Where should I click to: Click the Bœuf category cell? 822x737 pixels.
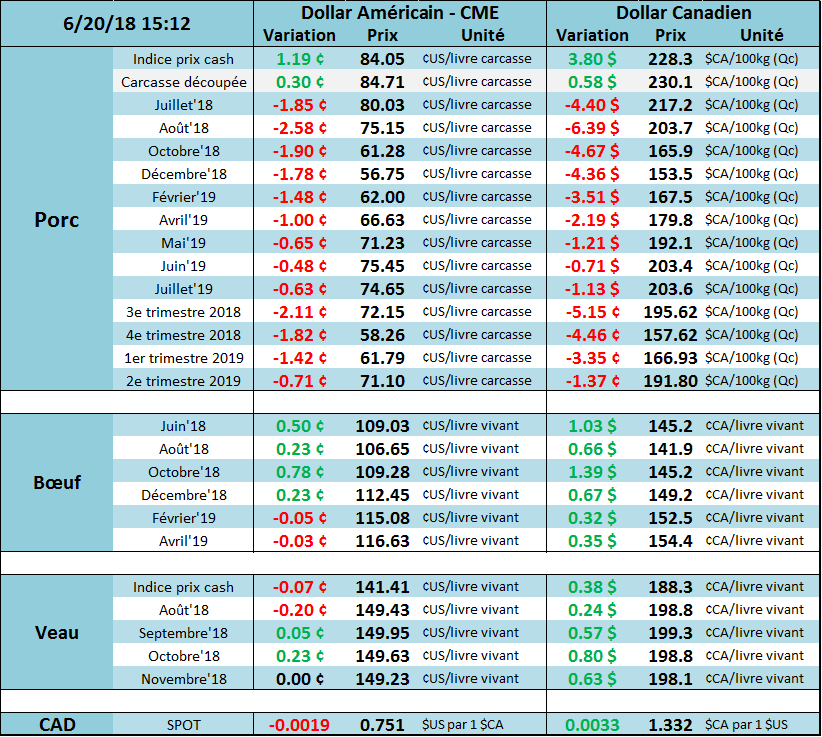point(57,483)
